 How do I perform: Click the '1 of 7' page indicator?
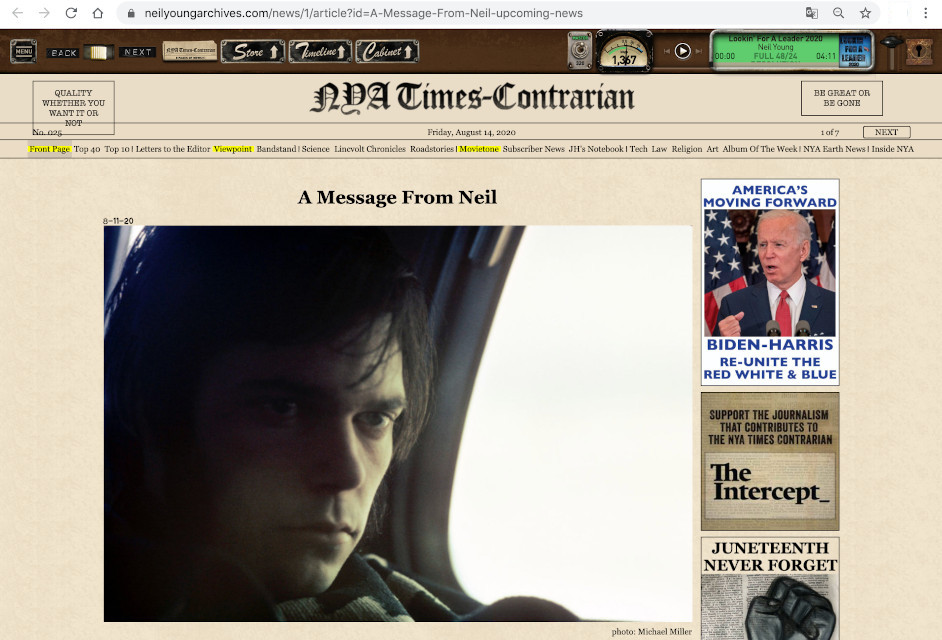pos(830,132)
